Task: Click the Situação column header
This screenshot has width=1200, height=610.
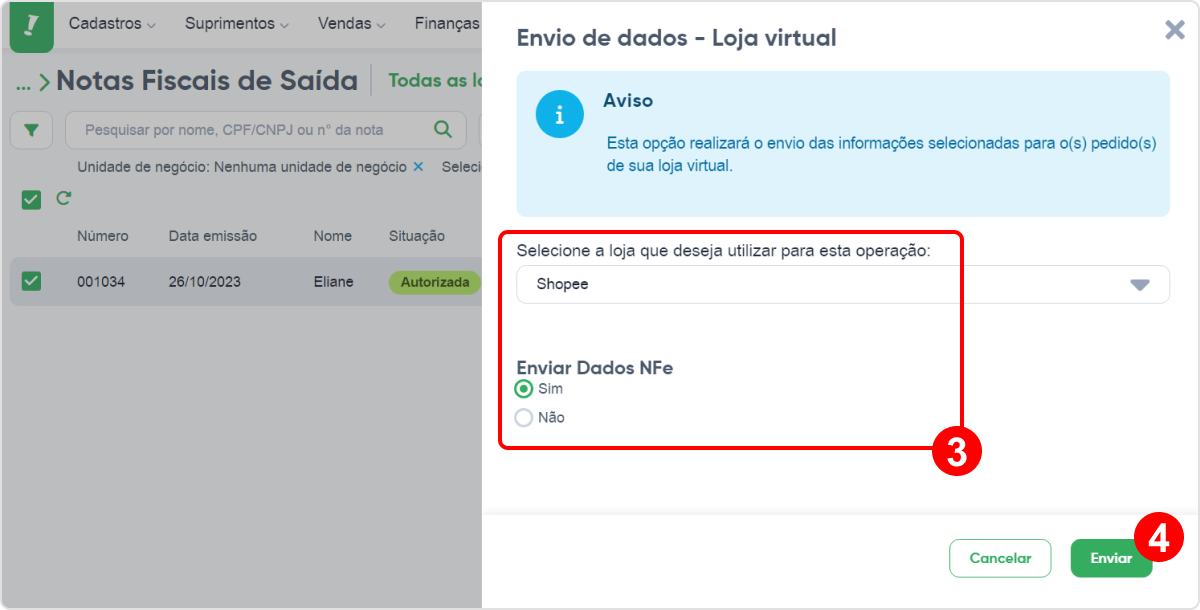Action: 417,236
